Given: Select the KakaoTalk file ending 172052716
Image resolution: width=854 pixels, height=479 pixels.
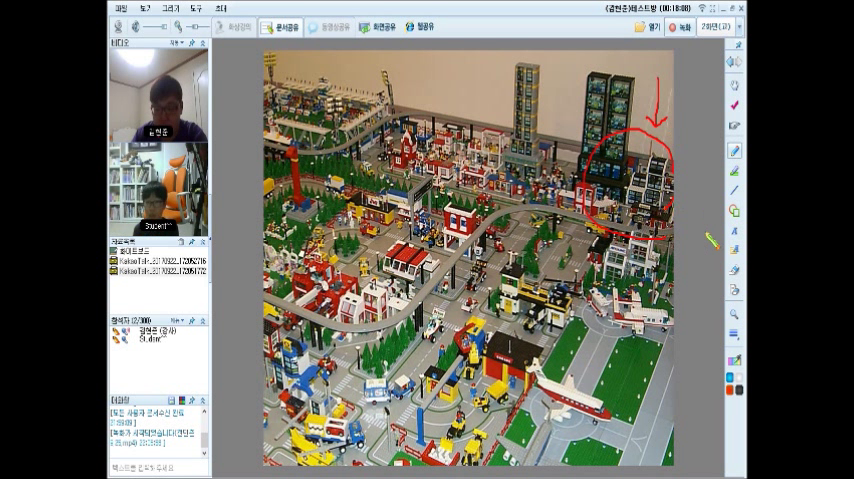Looking at the screenshot, I should click(158, 261).
